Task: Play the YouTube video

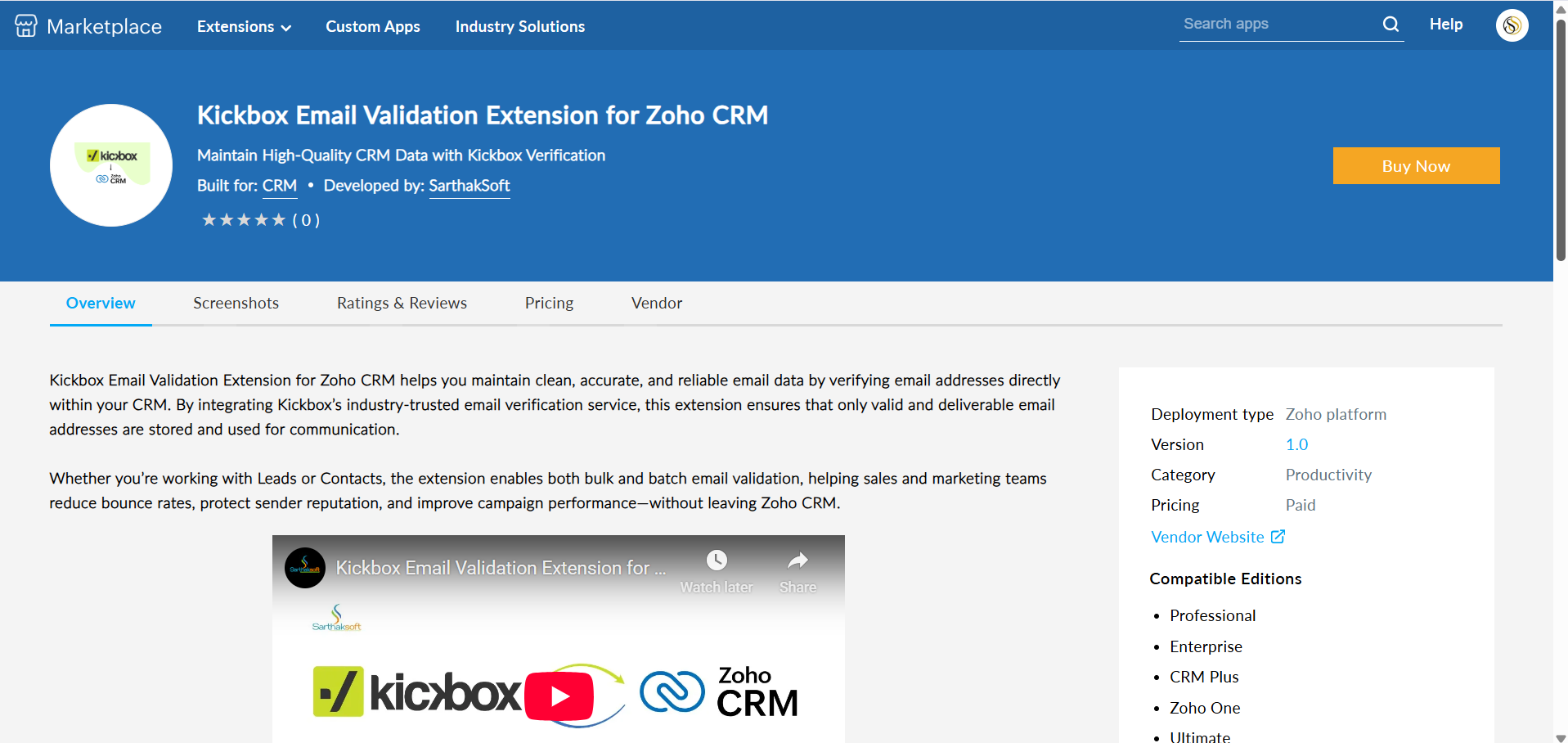Action: tap(559, 696)
